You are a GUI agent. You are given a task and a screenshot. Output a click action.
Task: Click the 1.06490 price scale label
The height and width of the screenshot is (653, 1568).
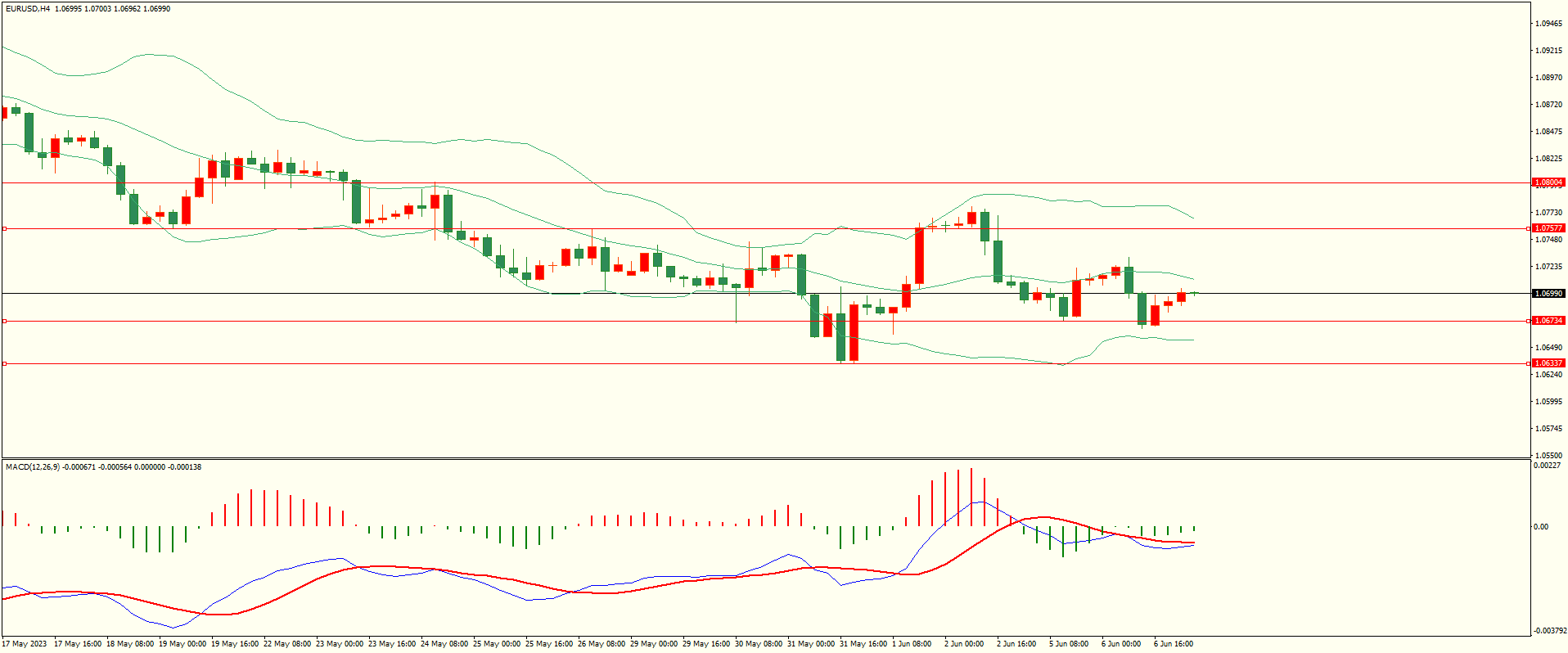pyautogui.click(x=1549, y=347)
